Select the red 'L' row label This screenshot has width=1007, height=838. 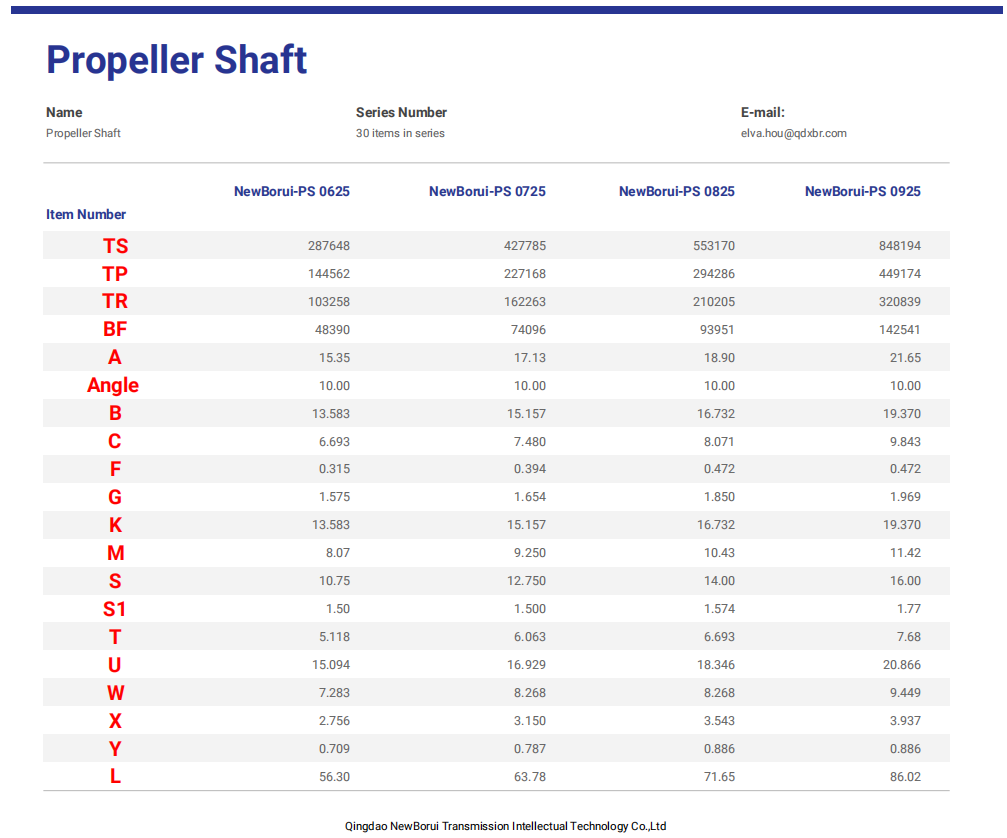[115, 776]
